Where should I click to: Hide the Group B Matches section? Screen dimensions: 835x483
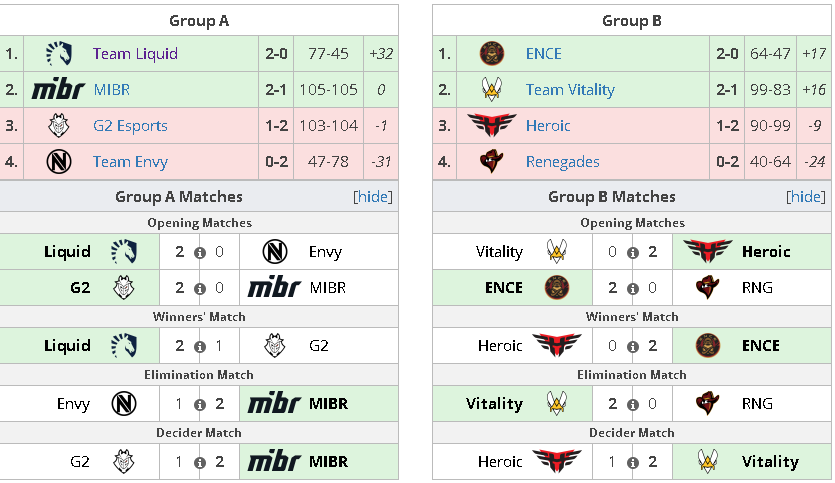[x=806, y=197]
